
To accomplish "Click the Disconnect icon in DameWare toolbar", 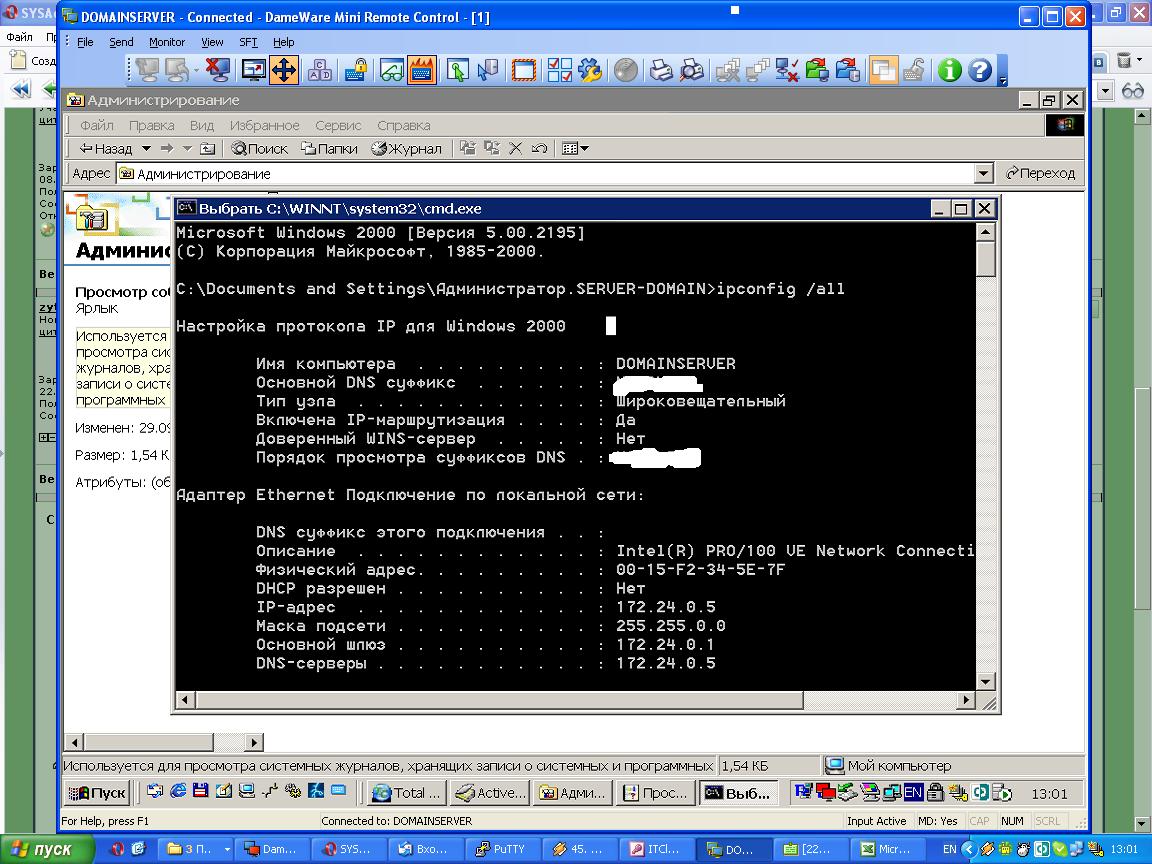I will pyautogui.click(x=217, y=71).
